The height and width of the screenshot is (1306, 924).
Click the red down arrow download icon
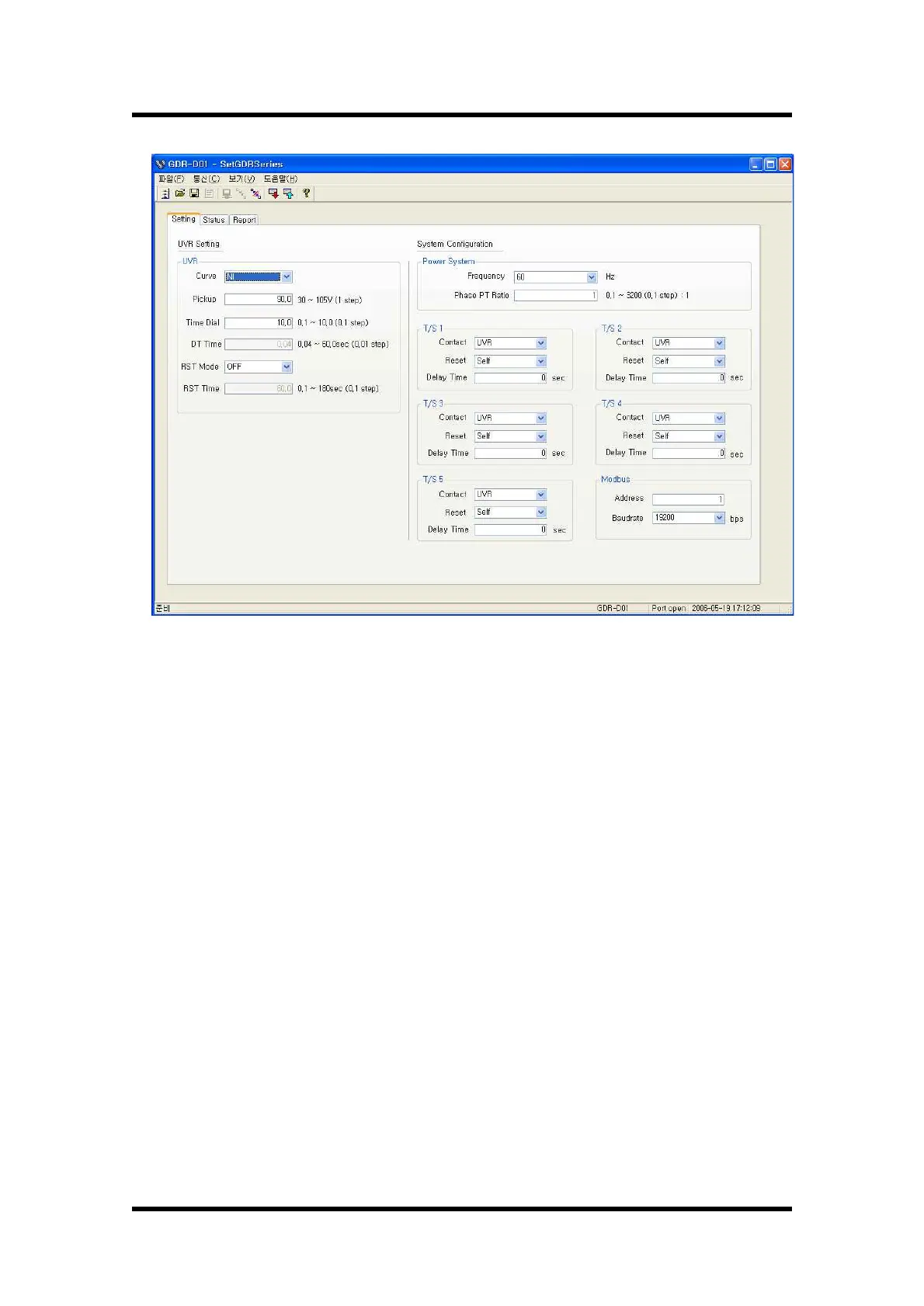point(273,193)
